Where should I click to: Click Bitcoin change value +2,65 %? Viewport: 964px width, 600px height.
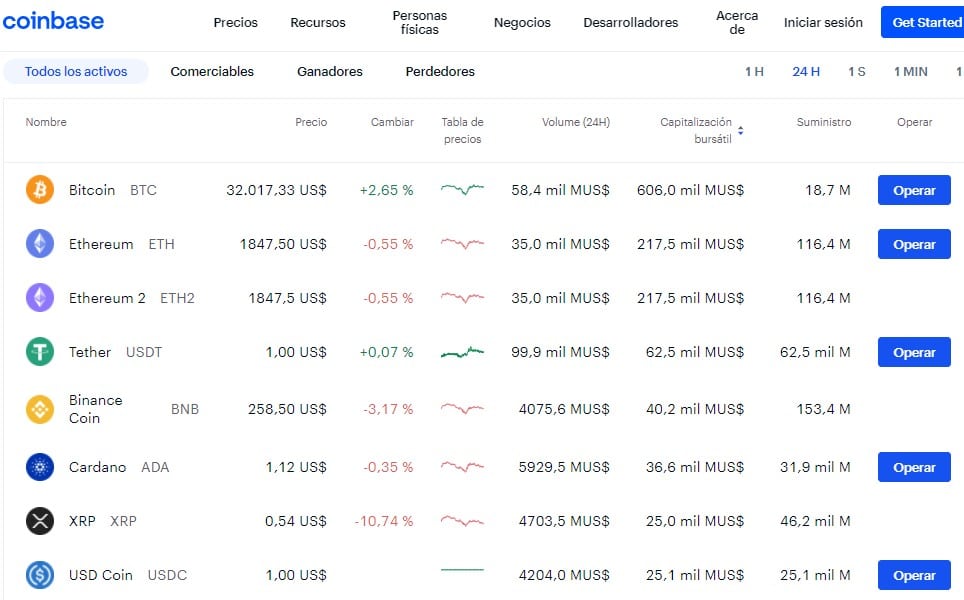[x=386, y=190]
